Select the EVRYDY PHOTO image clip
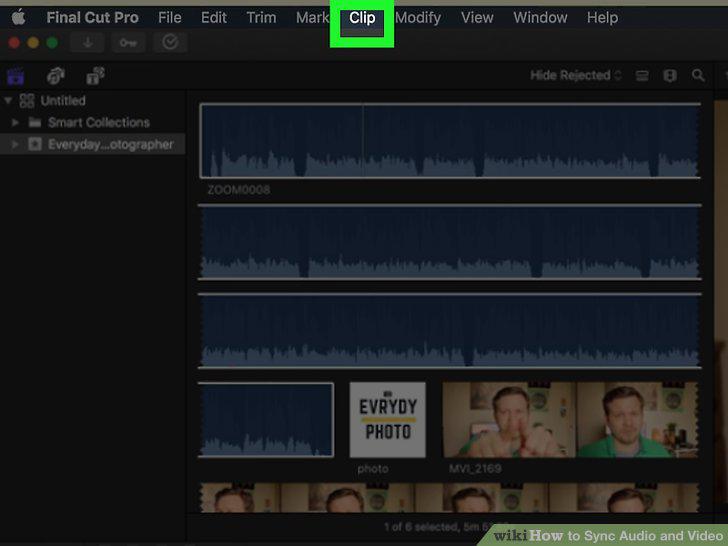The image size is (728, 546). [387, 420]
